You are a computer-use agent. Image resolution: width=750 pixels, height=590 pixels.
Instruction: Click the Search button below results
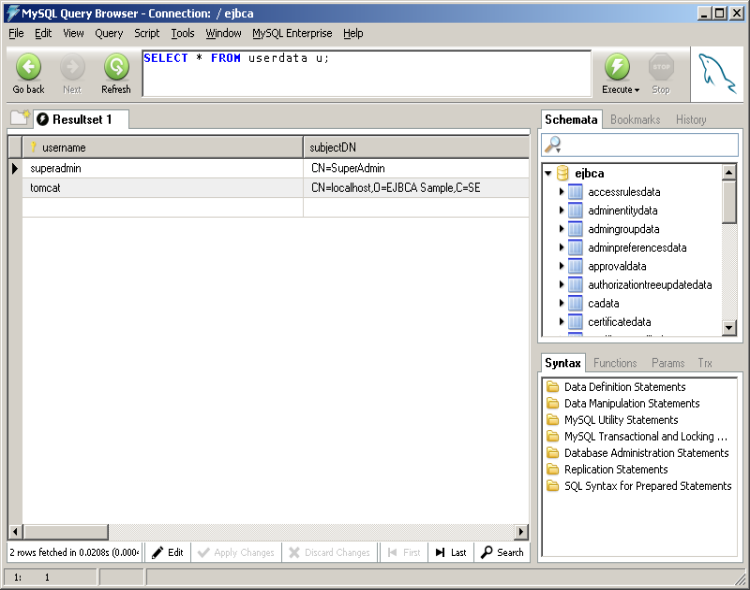502,553
